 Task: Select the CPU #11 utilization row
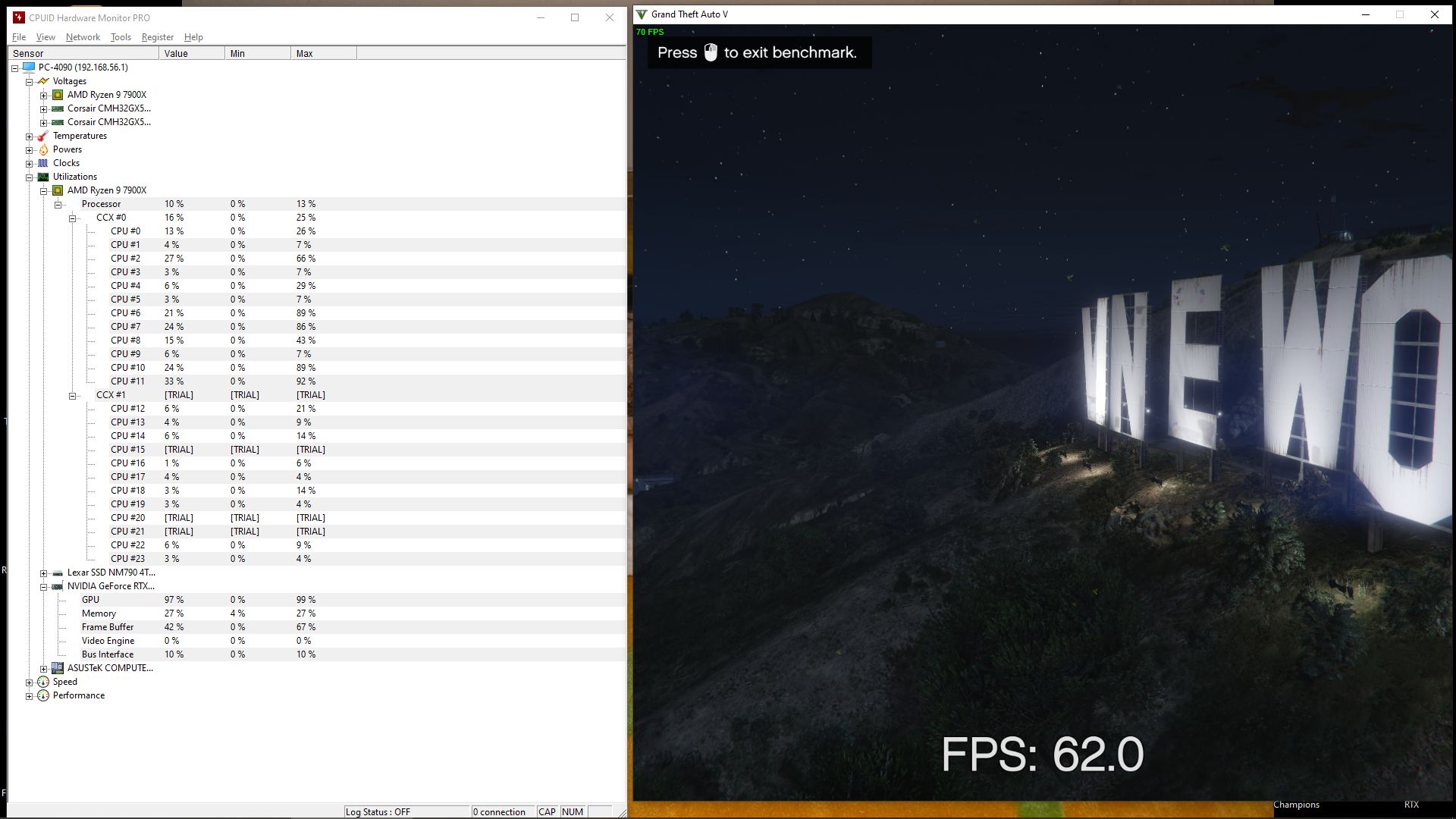pos(127,381)
